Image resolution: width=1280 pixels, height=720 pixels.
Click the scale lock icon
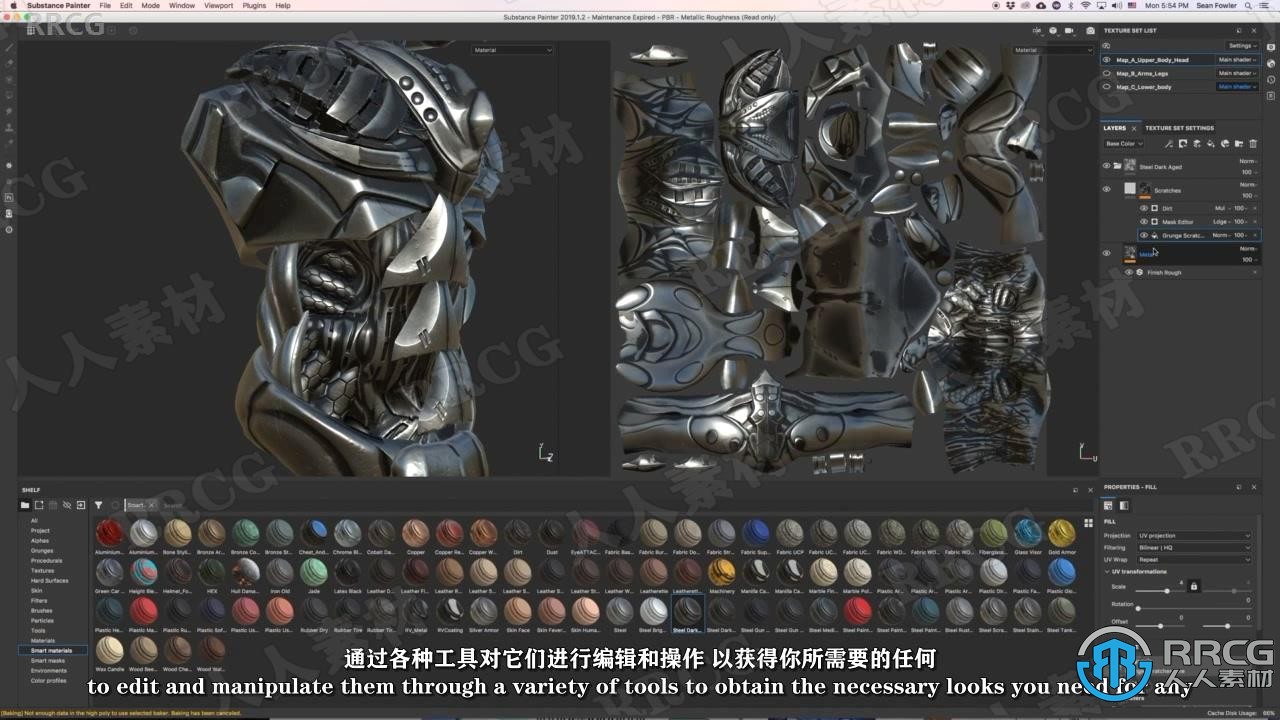click(1193, 586)
